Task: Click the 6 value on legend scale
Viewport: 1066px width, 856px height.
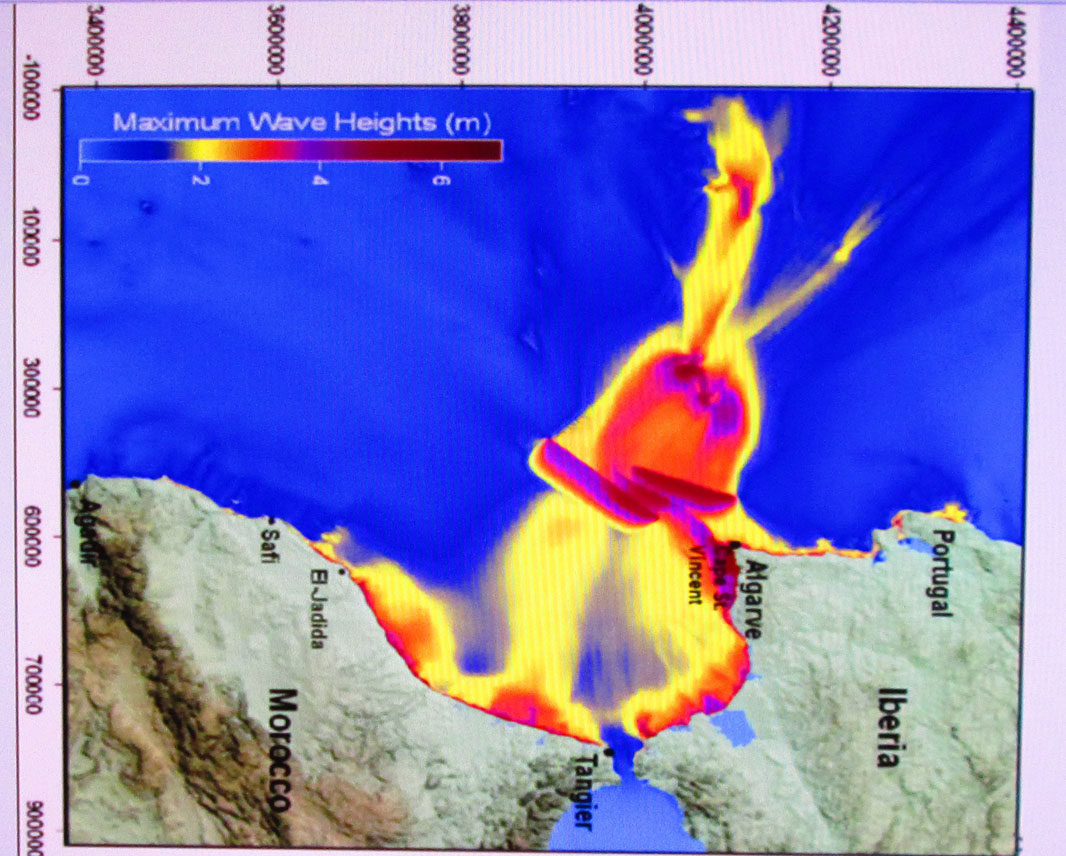Action: (x=440, y=180)
